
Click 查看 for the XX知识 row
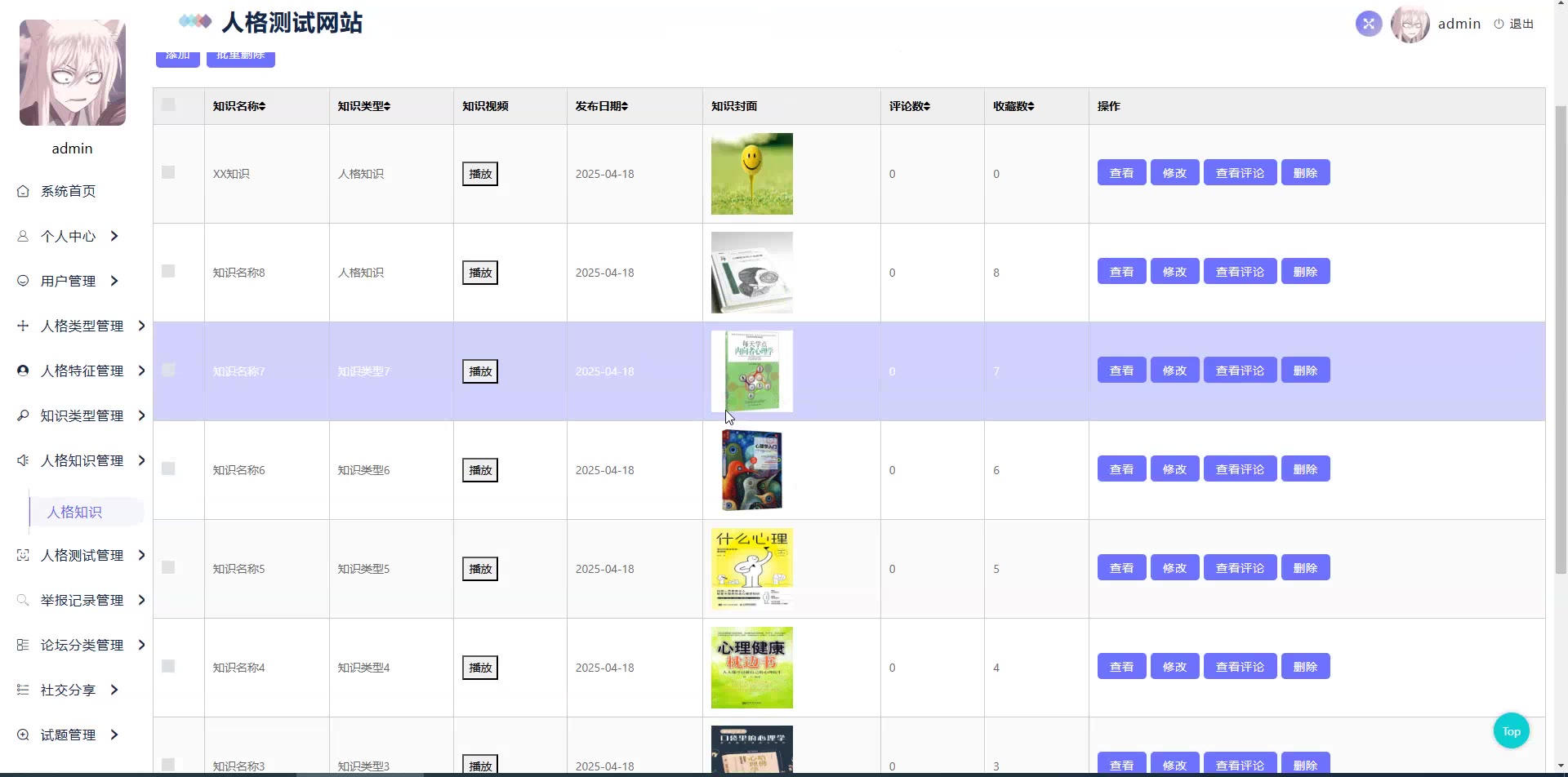tap(1121, 172)
